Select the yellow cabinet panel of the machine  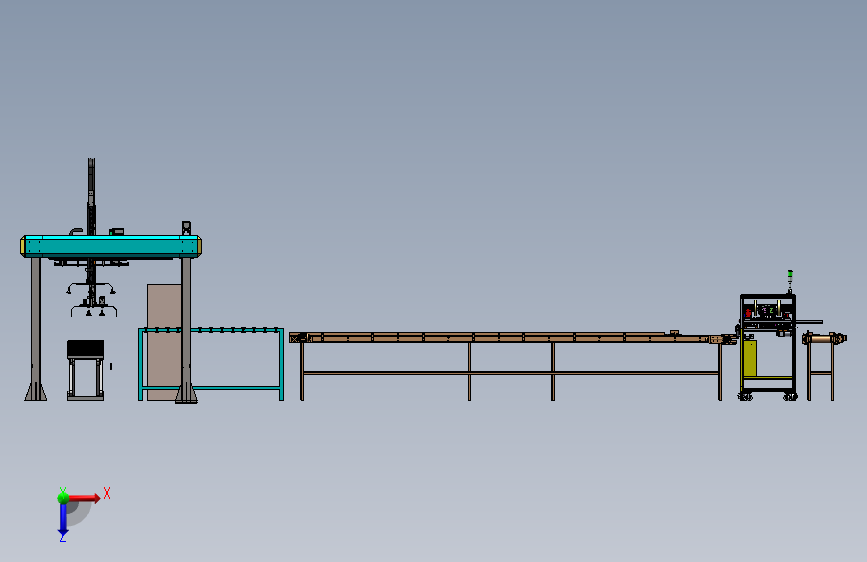point(750,358)
